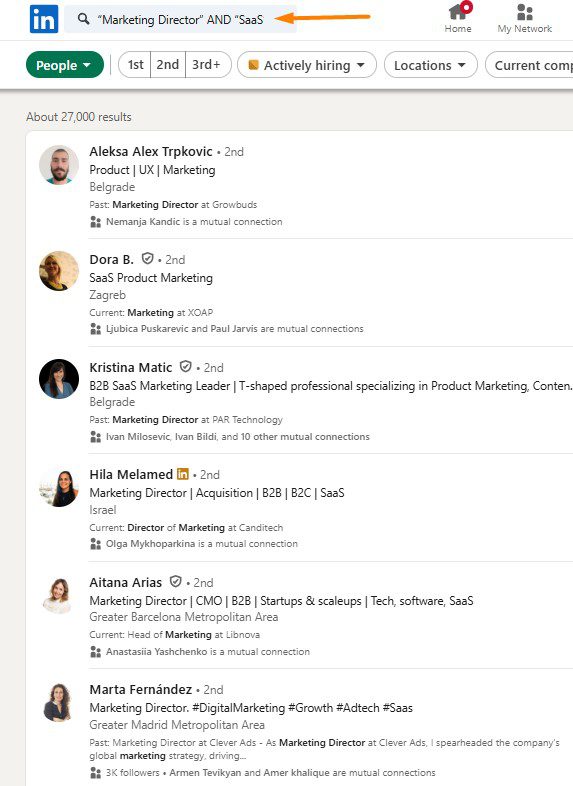The height and width of the screenshot is (786, 573).
Task: Expand the Actively hiring dropdown
Action: coord(307,65)
